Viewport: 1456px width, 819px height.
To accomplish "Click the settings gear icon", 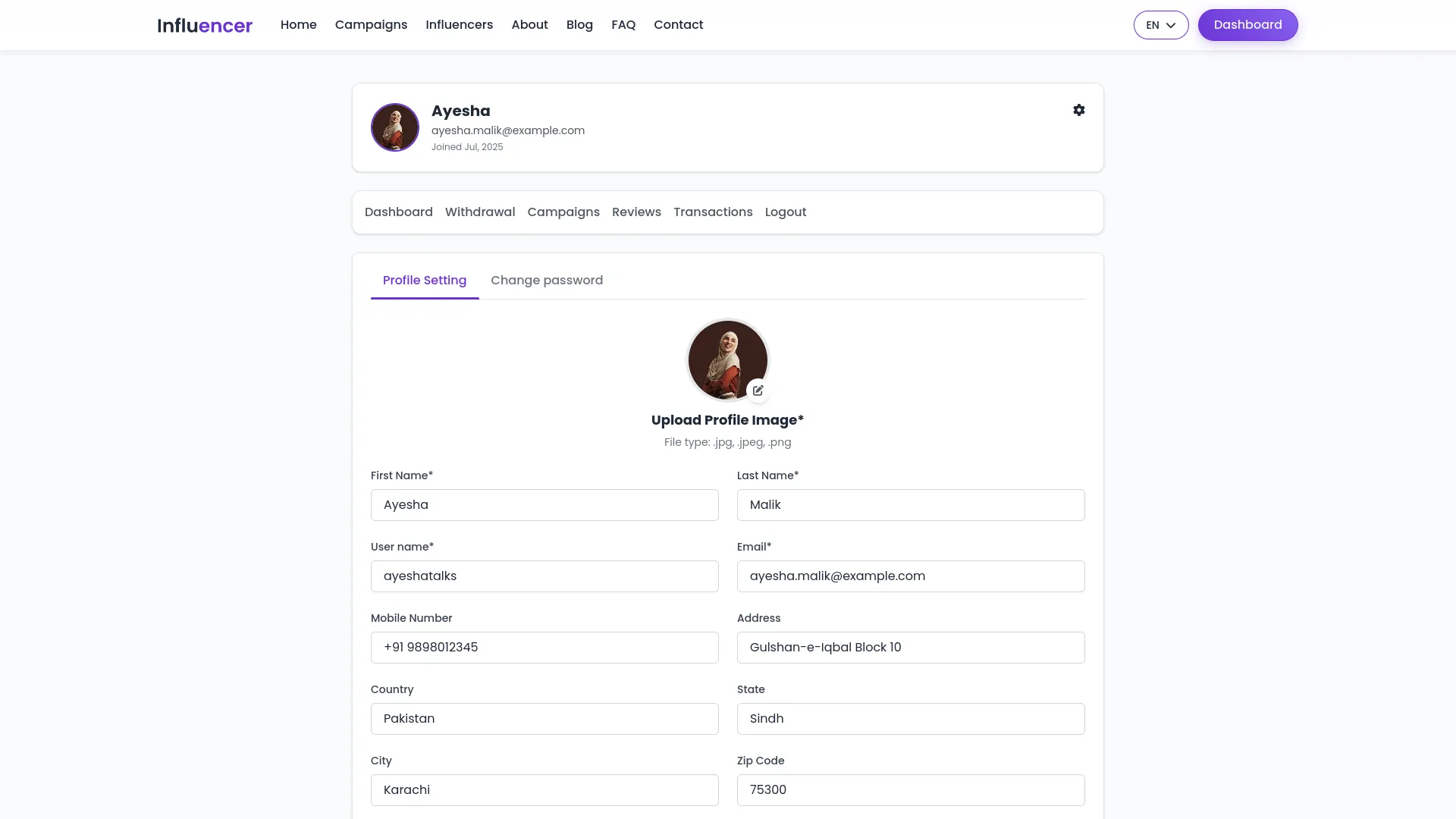I will coord(1078,110).
